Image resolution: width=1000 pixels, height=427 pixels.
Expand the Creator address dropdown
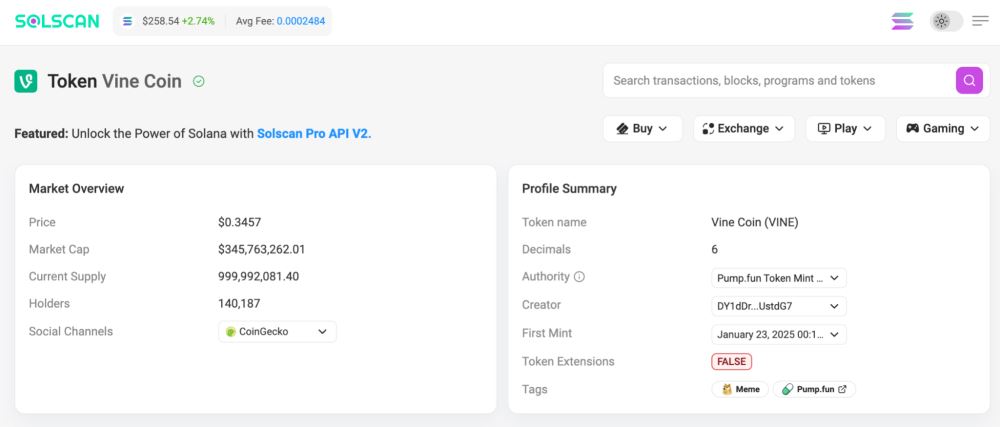(779, 306)
